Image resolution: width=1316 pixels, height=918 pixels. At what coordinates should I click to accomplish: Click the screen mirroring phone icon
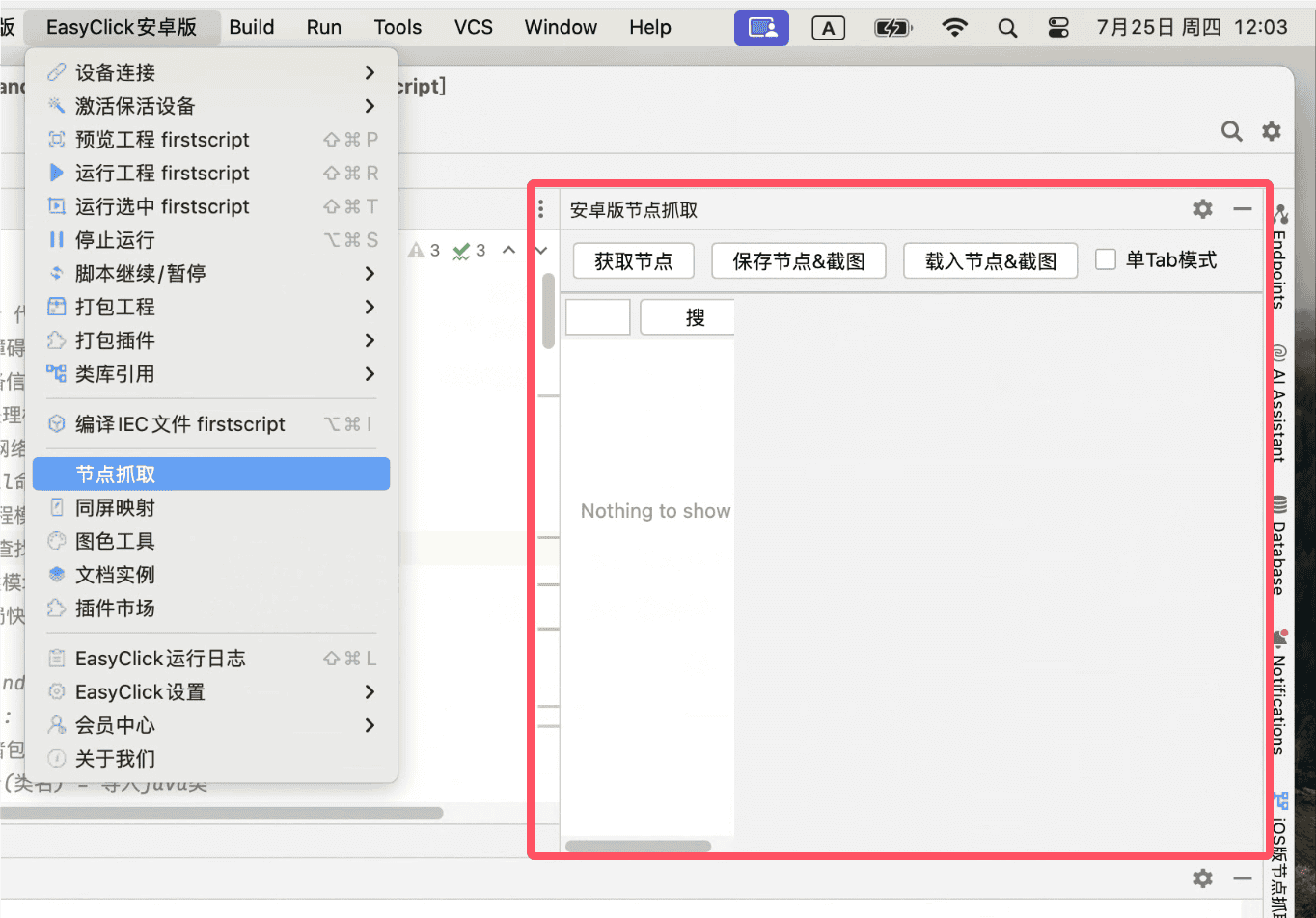tap(57, 508)
